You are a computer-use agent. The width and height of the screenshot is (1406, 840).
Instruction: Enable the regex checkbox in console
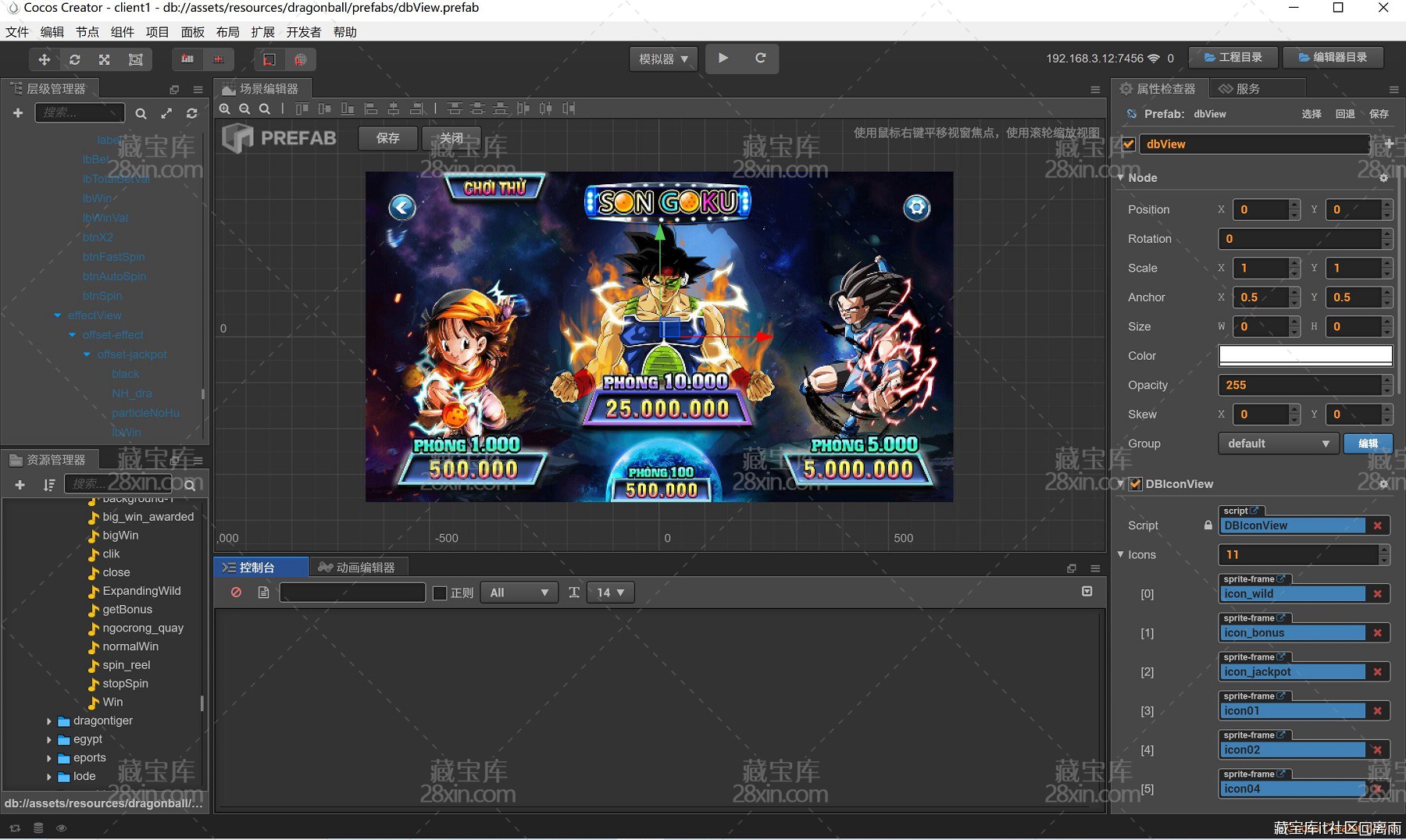440,593
